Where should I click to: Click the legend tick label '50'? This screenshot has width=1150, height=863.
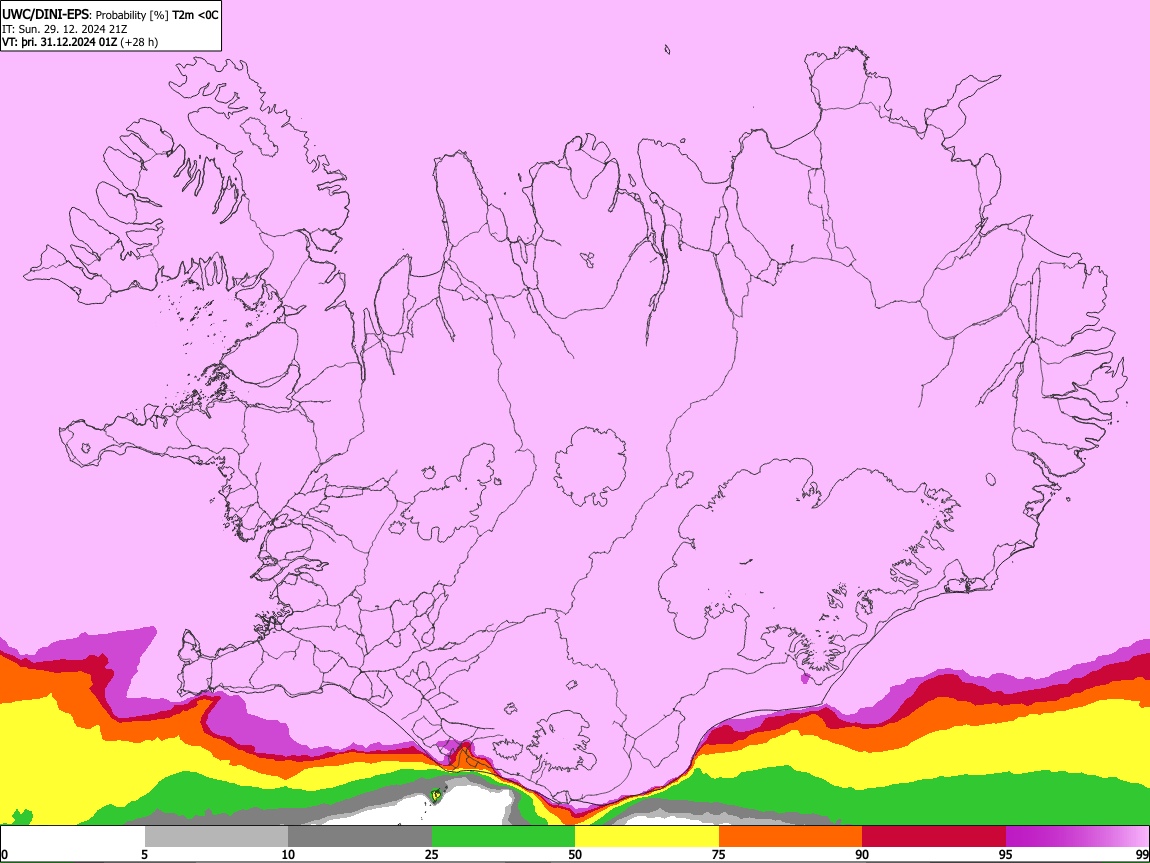(575, 855)
